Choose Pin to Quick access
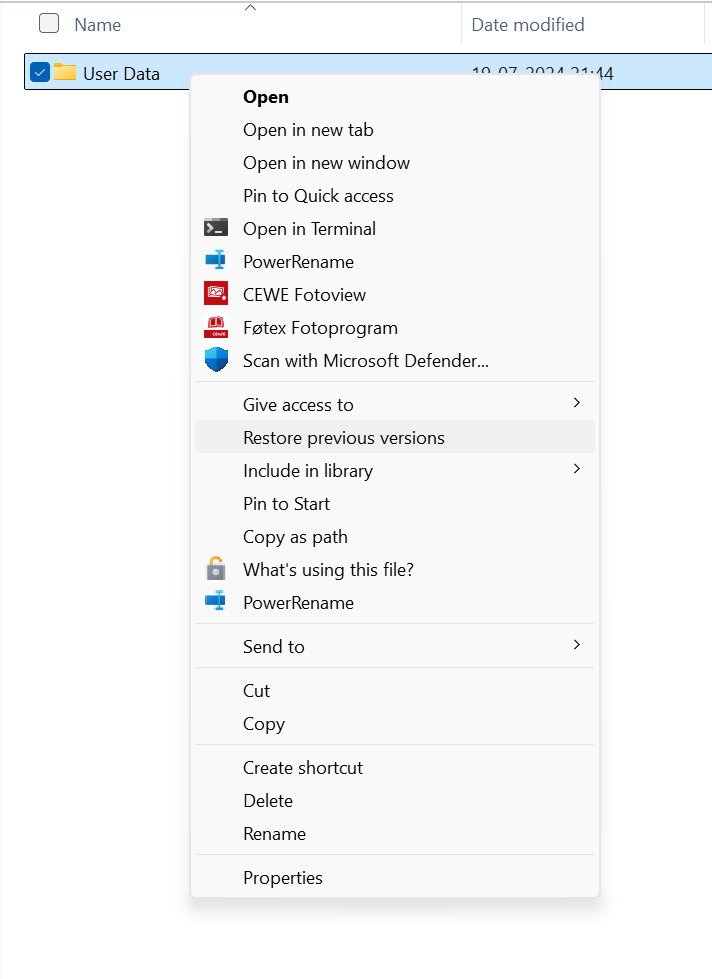The width and height of the screenshot is (712, 979). (x=318, y=195)
